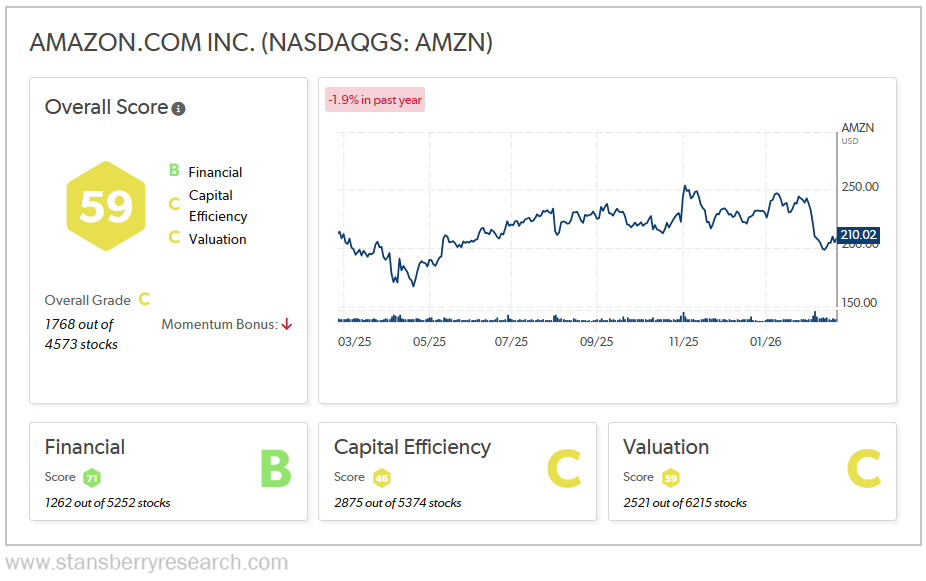Image resolution: width=926 pixels, height=581 pixels.
Task: Click the 11/25 date marker on chart axis
Action: tap(683, 341)
